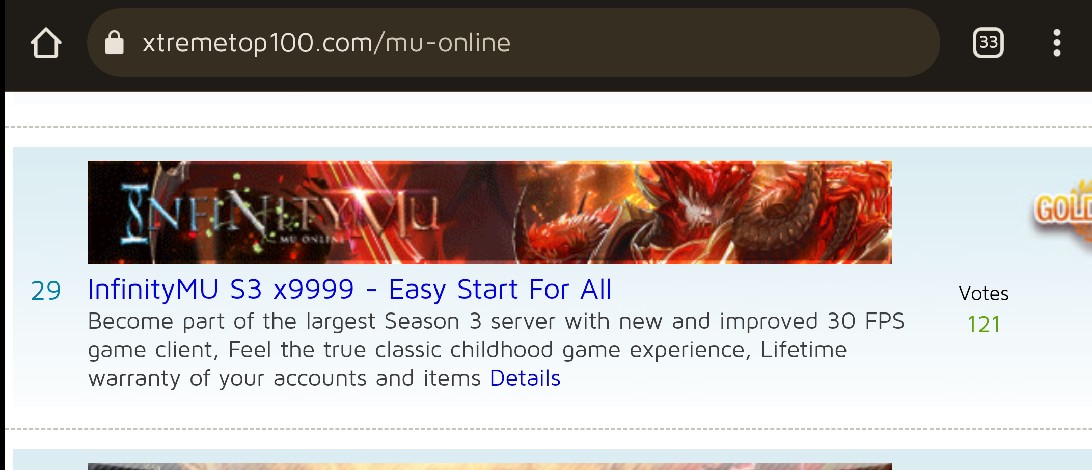Open the browser three-dot overflow menu
1092x470 pixels.
click(1056, 43)
